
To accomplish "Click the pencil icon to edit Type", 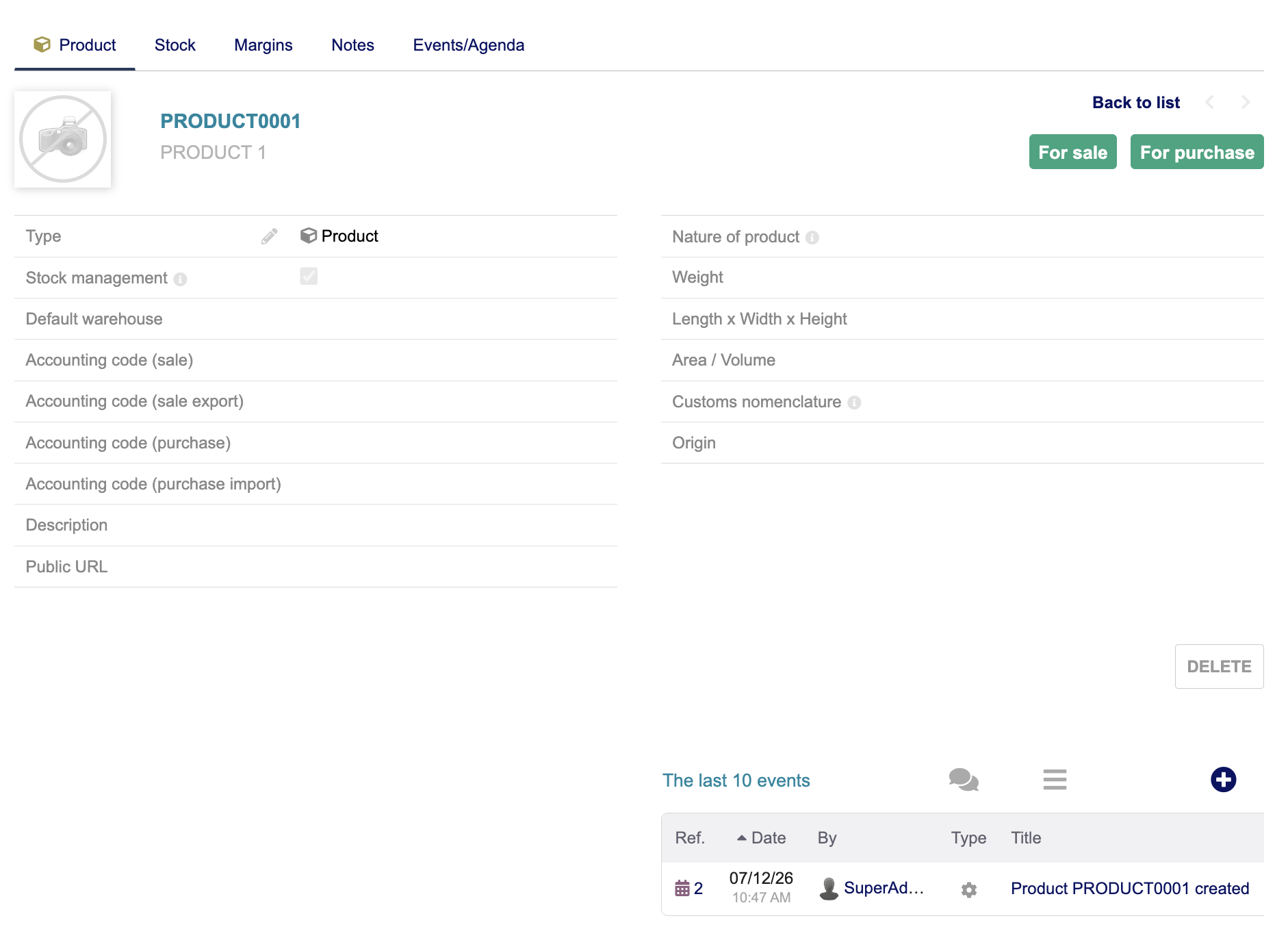I will point(270,236).
